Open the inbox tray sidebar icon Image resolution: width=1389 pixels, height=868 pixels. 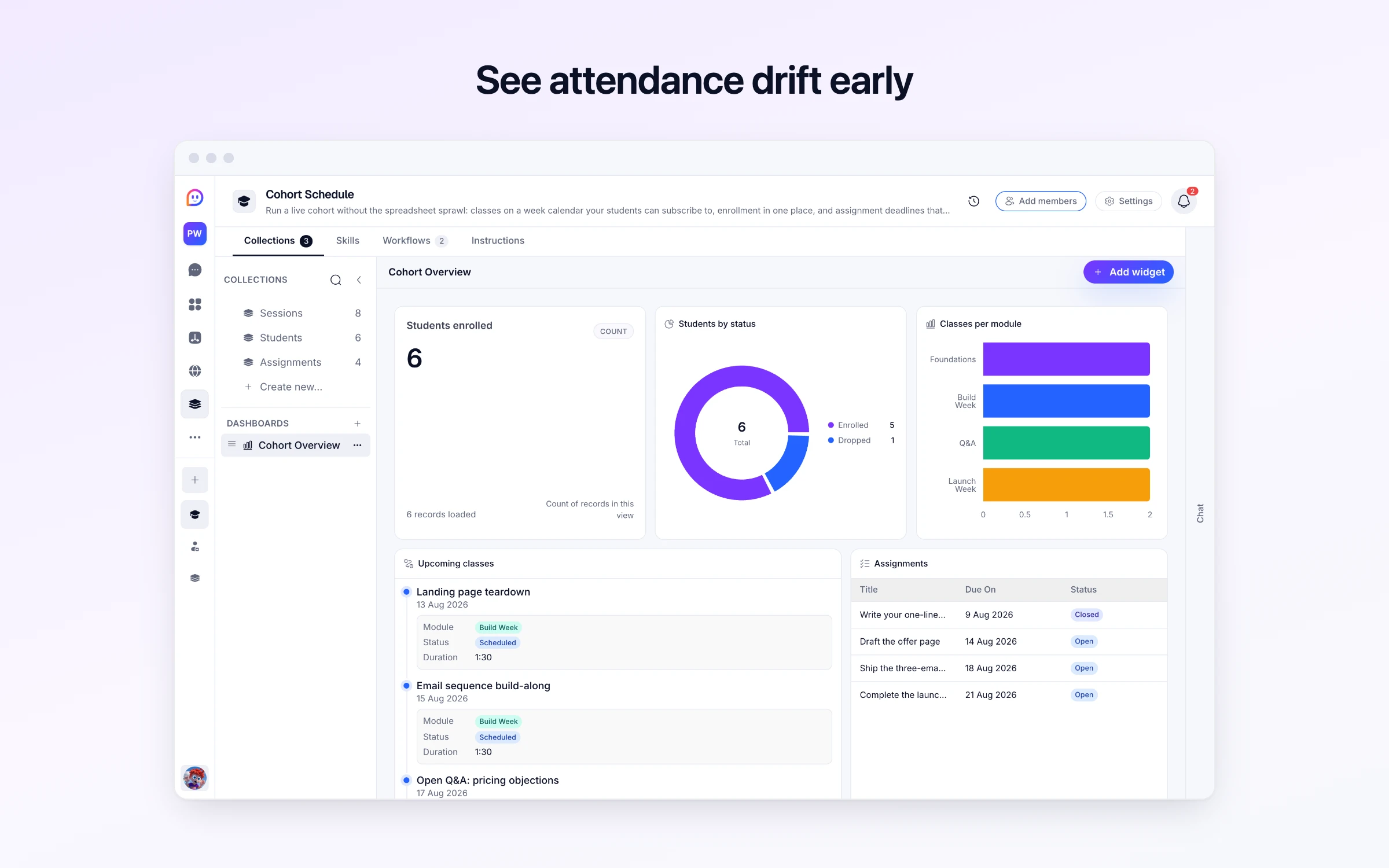coord(194,338)
